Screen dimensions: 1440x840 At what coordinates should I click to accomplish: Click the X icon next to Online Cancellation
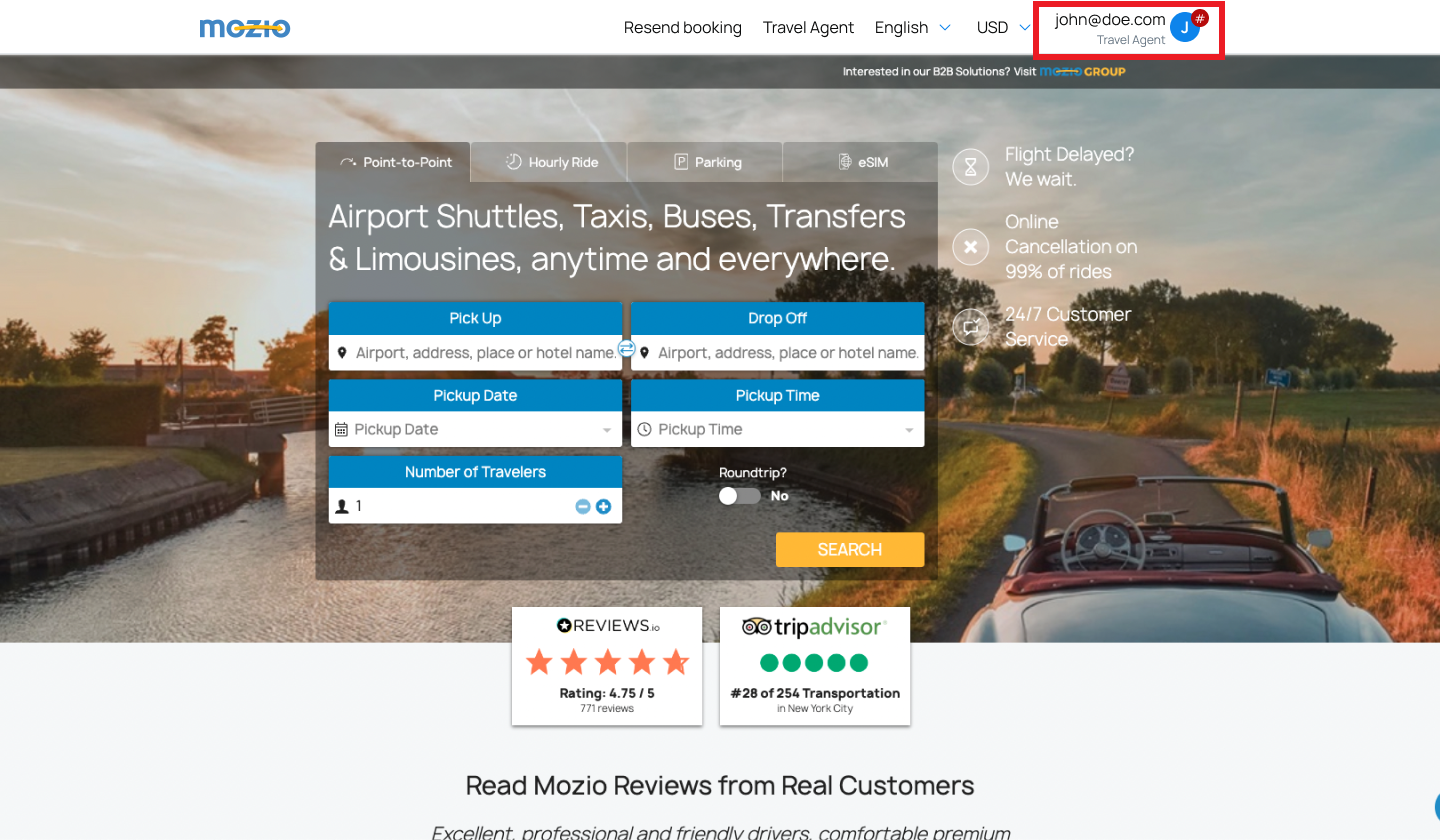[970, 246]
